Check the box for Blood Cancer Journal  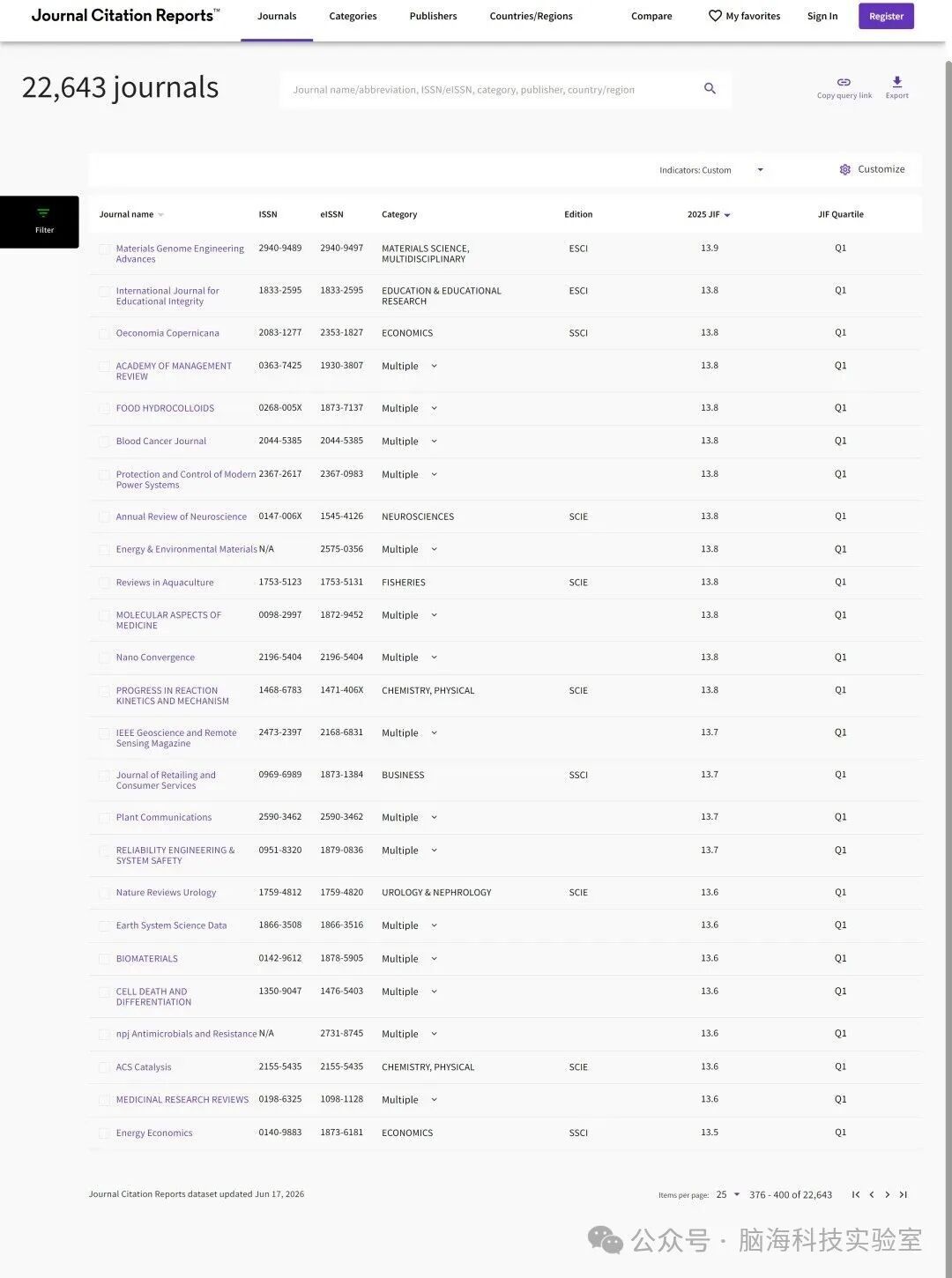[104, 442]
